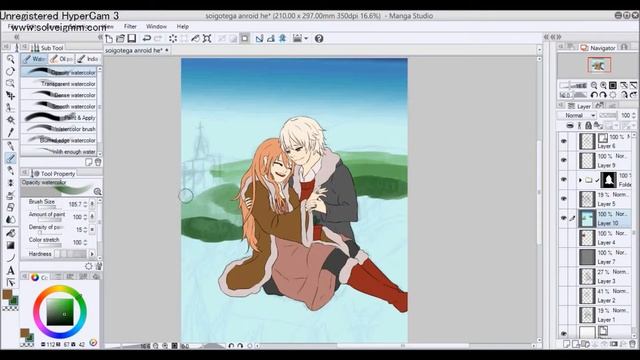Select the active Brush tool in toolbox

point(10,158)
